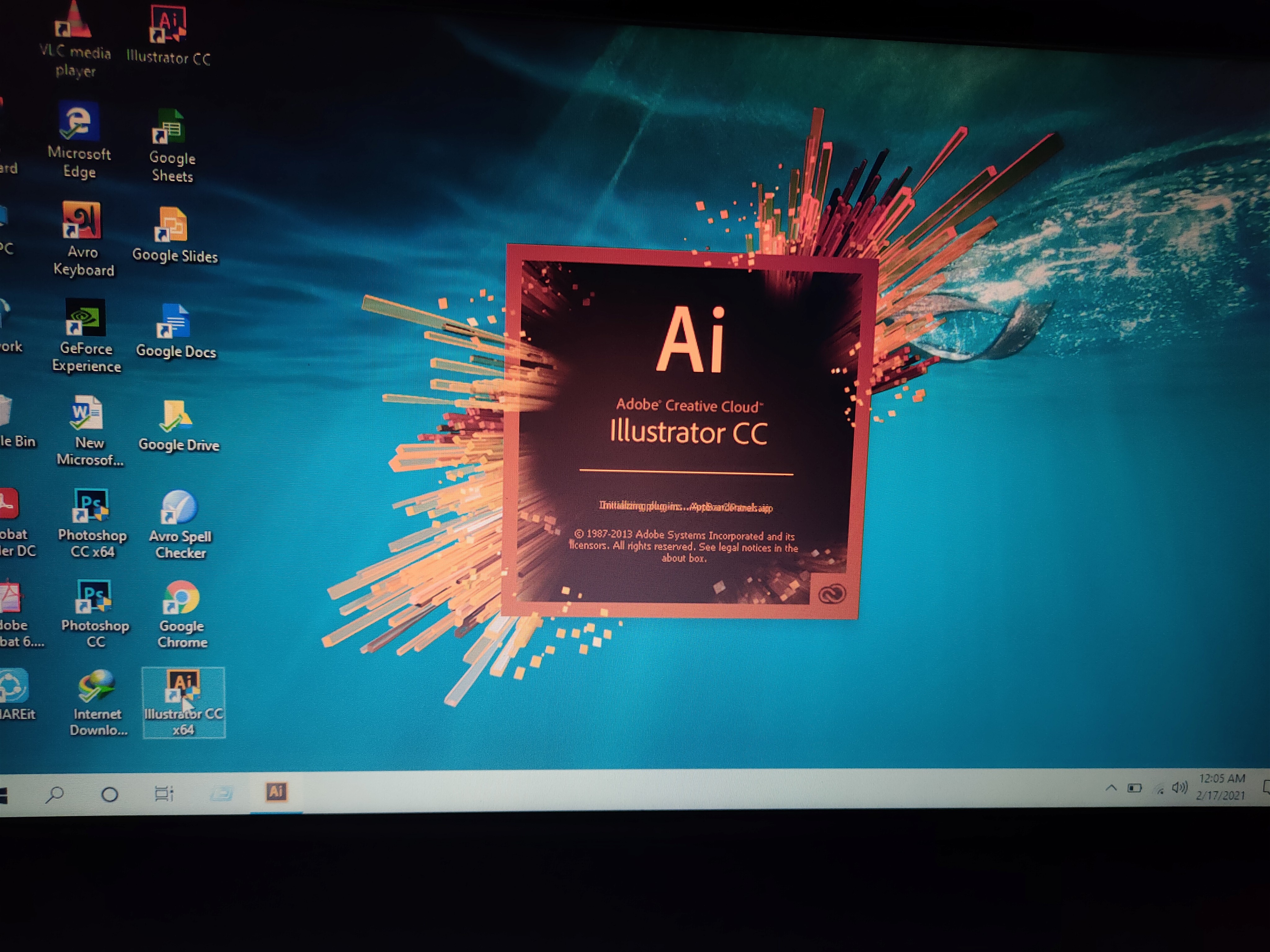The height and width of the screenshot is (952, 1270).
Task: Select the Google Docs shortcut
Action: click(x=176, y=332)
